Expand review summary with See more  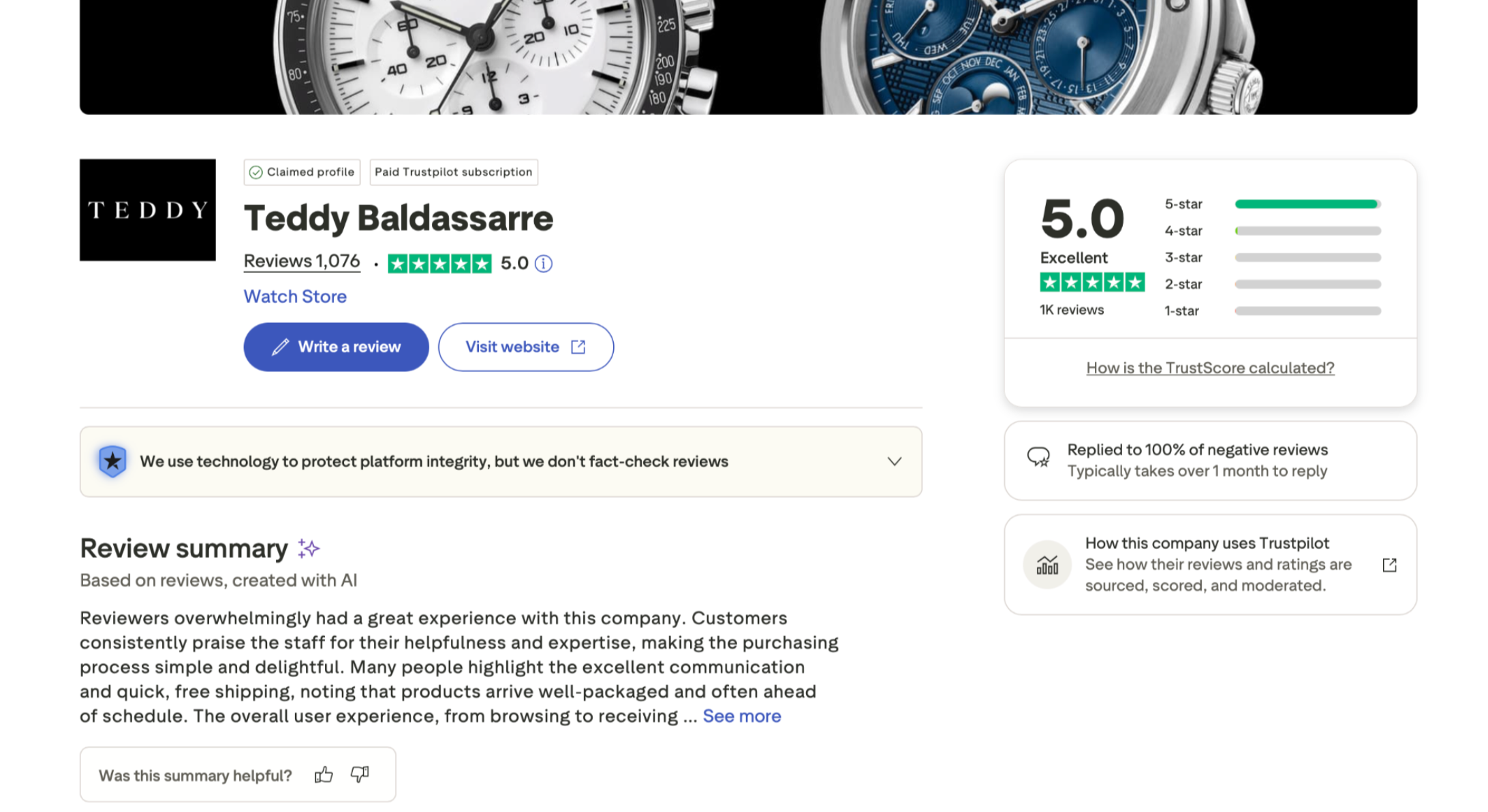click(741, 716)
